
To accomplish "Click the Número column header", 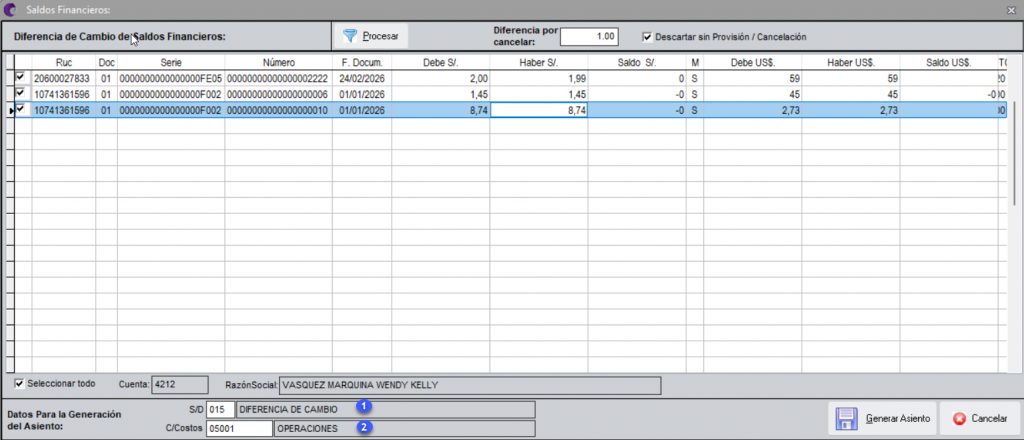I will pos(279,63).
